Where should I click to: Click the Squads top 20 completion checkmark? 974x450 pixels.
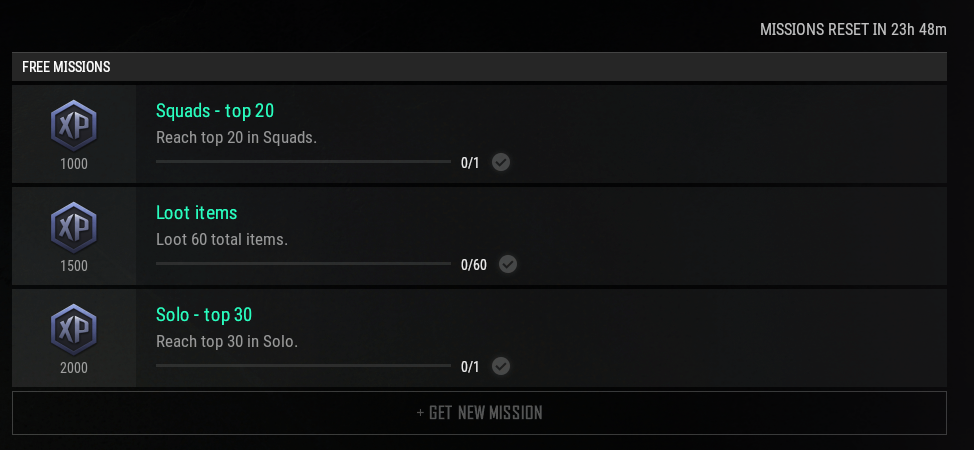click(501, 162)
